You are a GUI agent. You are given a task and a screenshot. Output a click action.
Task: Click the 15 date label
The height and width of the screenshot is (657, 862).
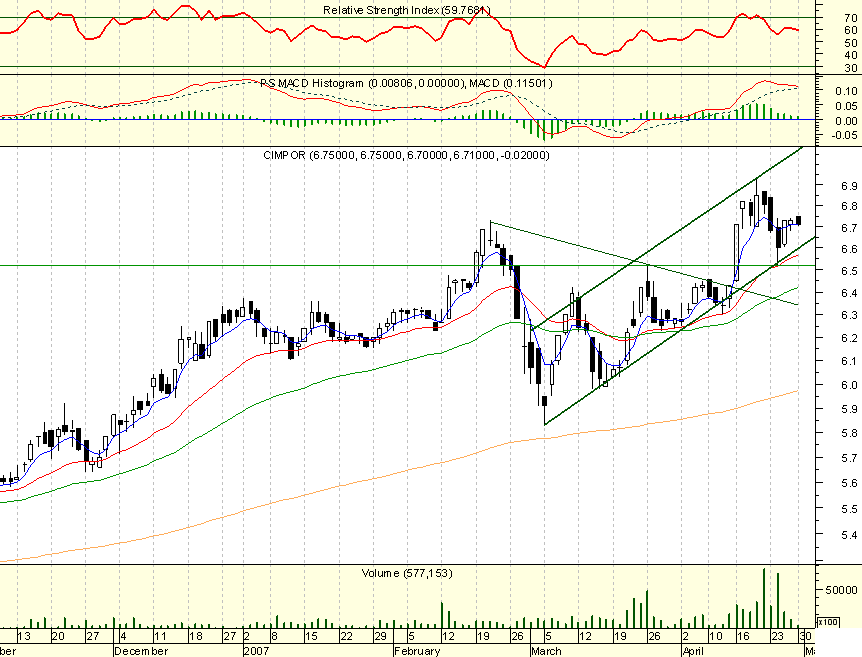(x=311, y=637)
